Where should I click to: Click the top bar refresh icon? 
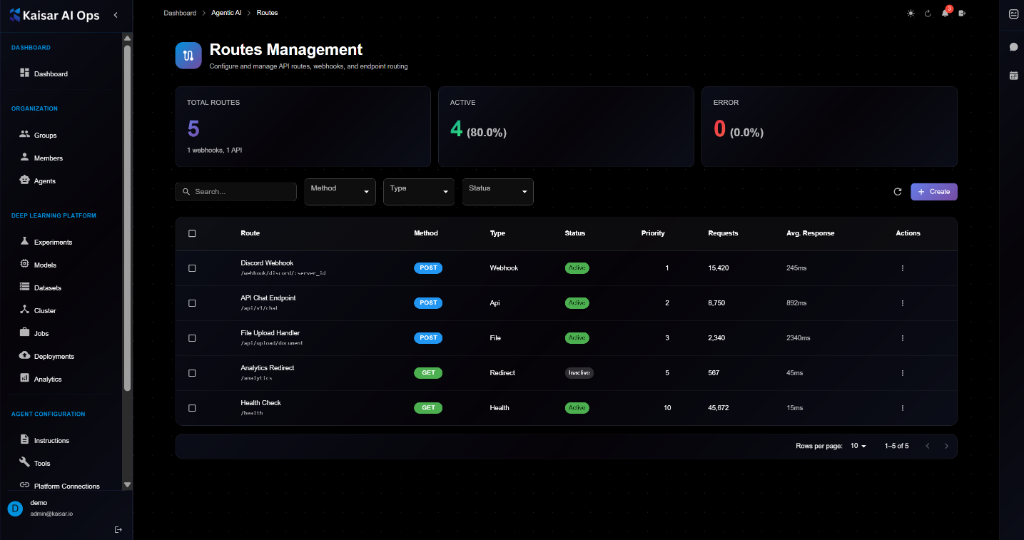click(x=927, y=13)
